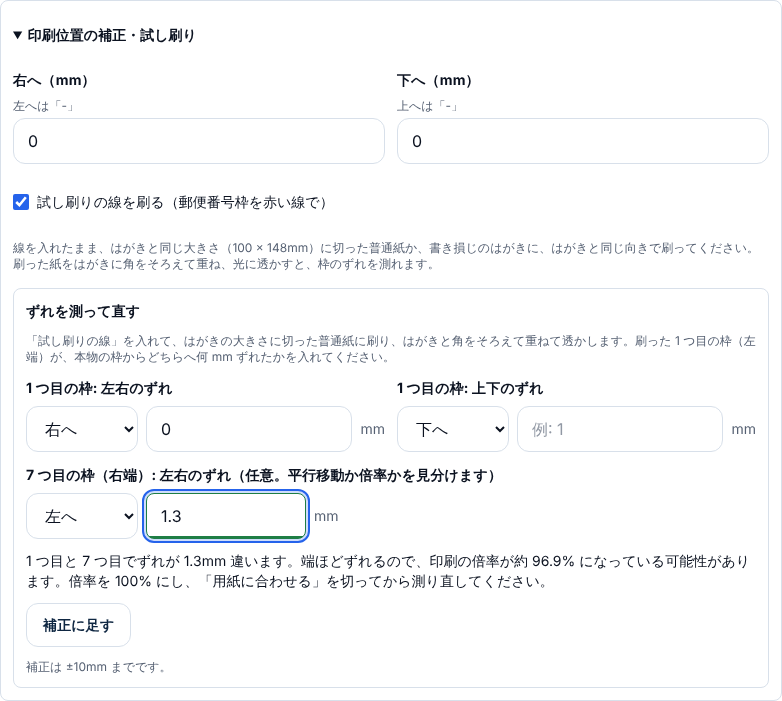The image size is (782, 701).
Task: Click the 下へ (mm) offset input
Action: (583, 141)
